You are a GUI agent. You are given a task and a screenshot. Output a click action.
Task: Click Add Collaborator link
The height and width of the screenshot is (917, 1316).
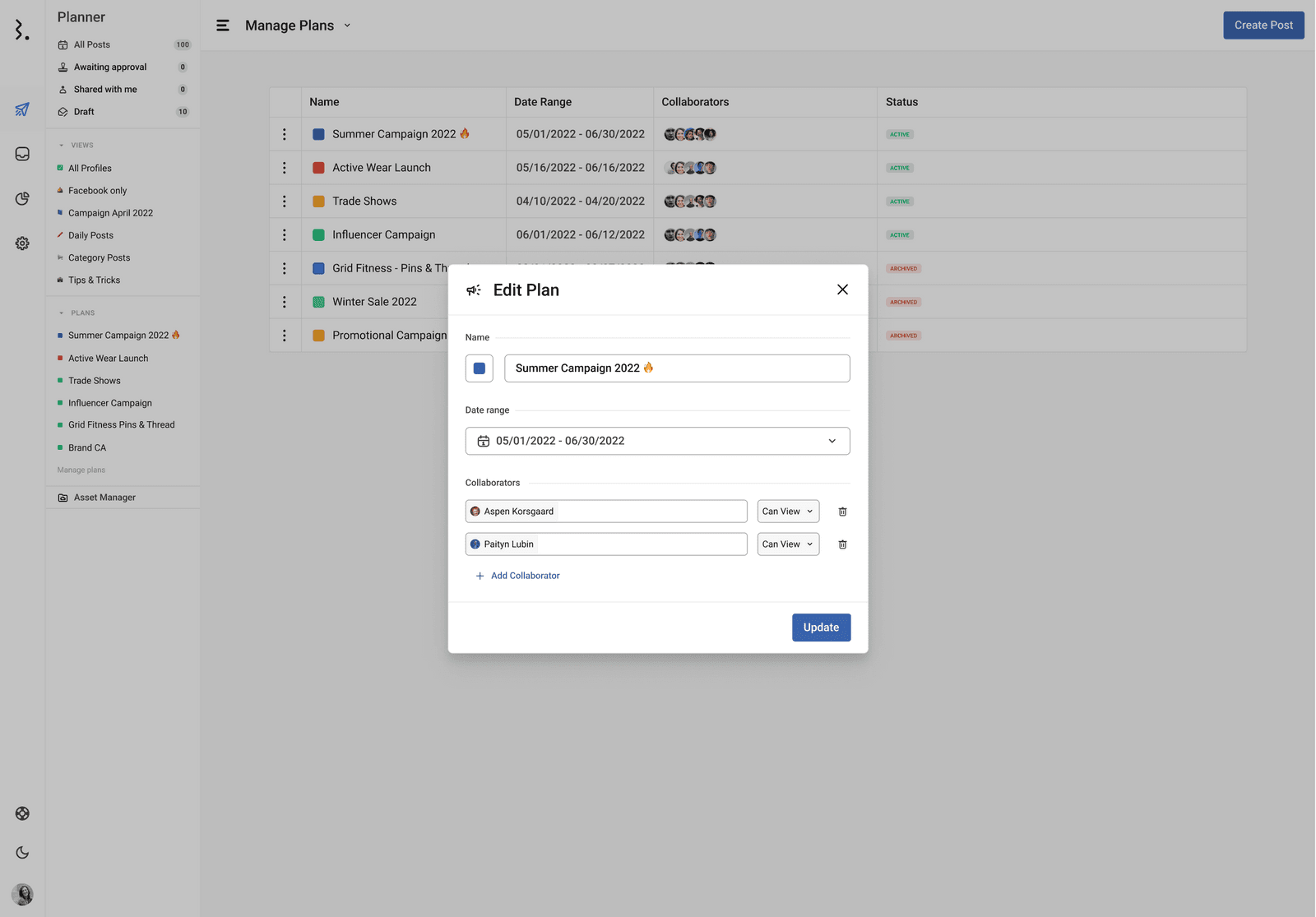click(x=517, y=576)
